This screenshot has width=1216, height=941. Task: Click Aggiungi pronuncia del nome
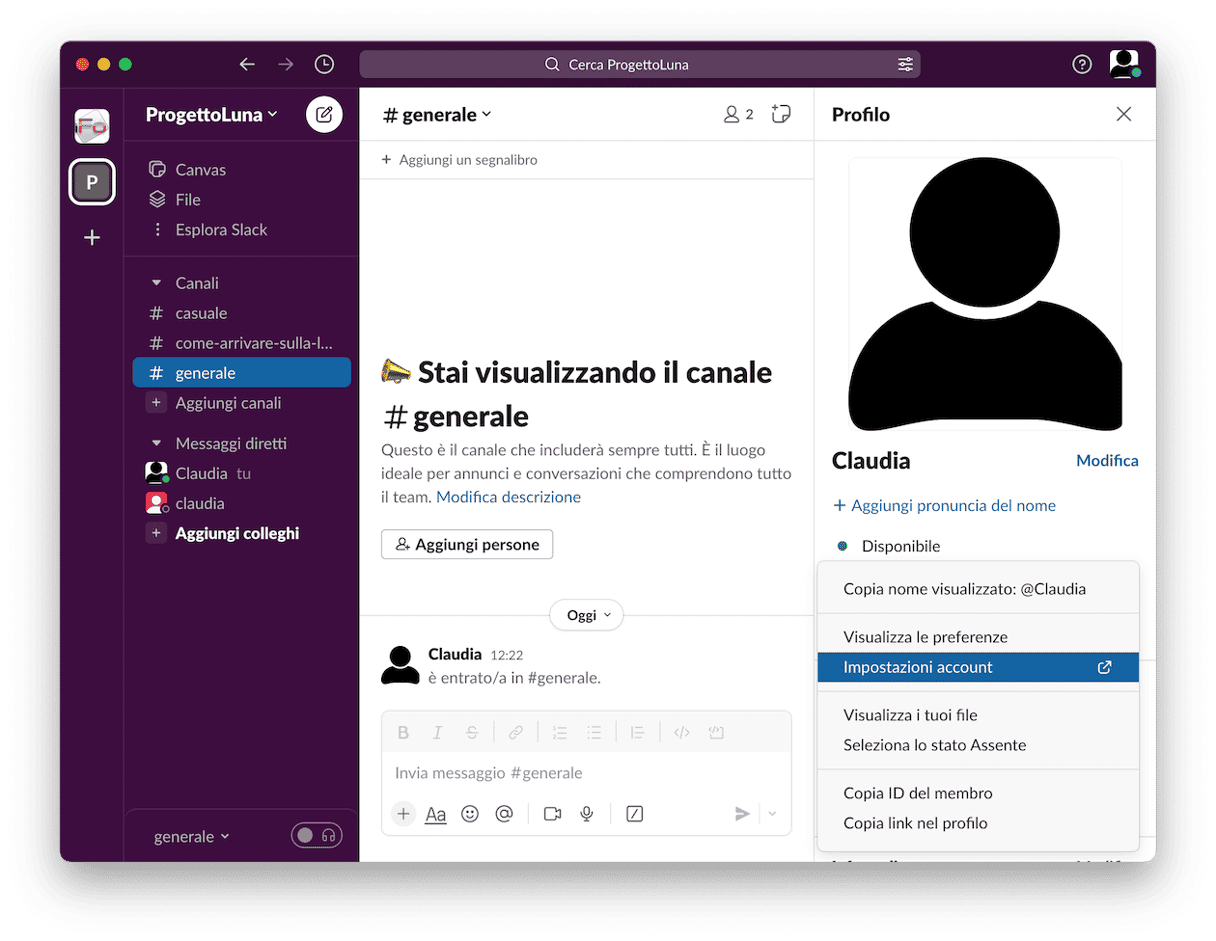944,505
